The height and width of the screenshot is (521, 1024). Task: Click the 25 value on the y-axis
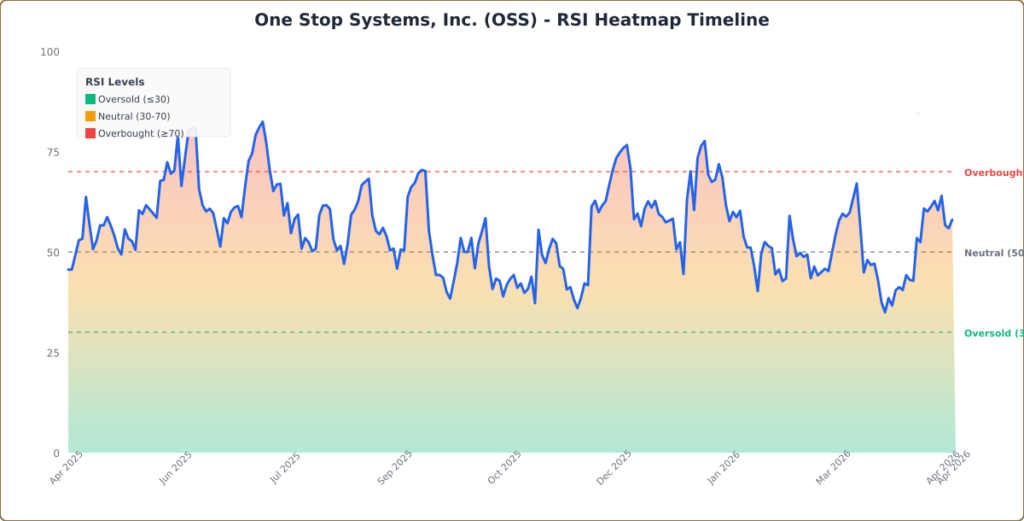(53, 353)
